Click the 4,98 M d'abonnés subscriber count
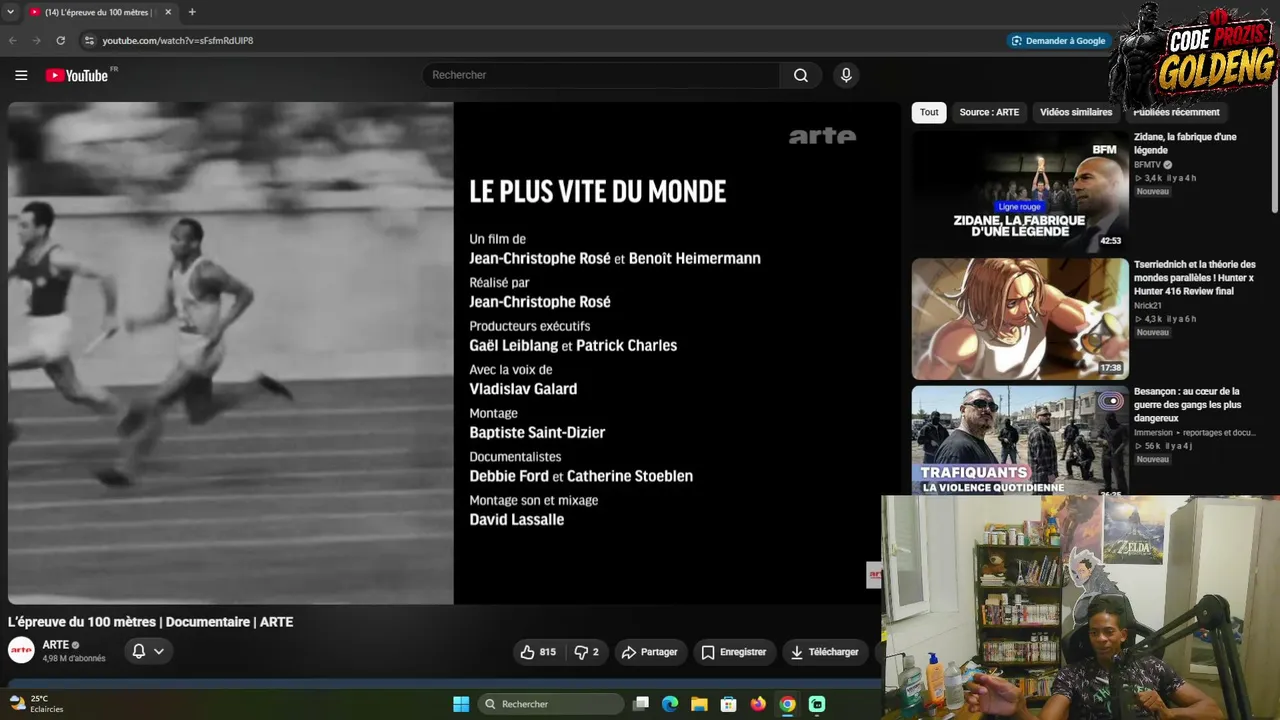The image size is (1280, 720). coord(74,659)
